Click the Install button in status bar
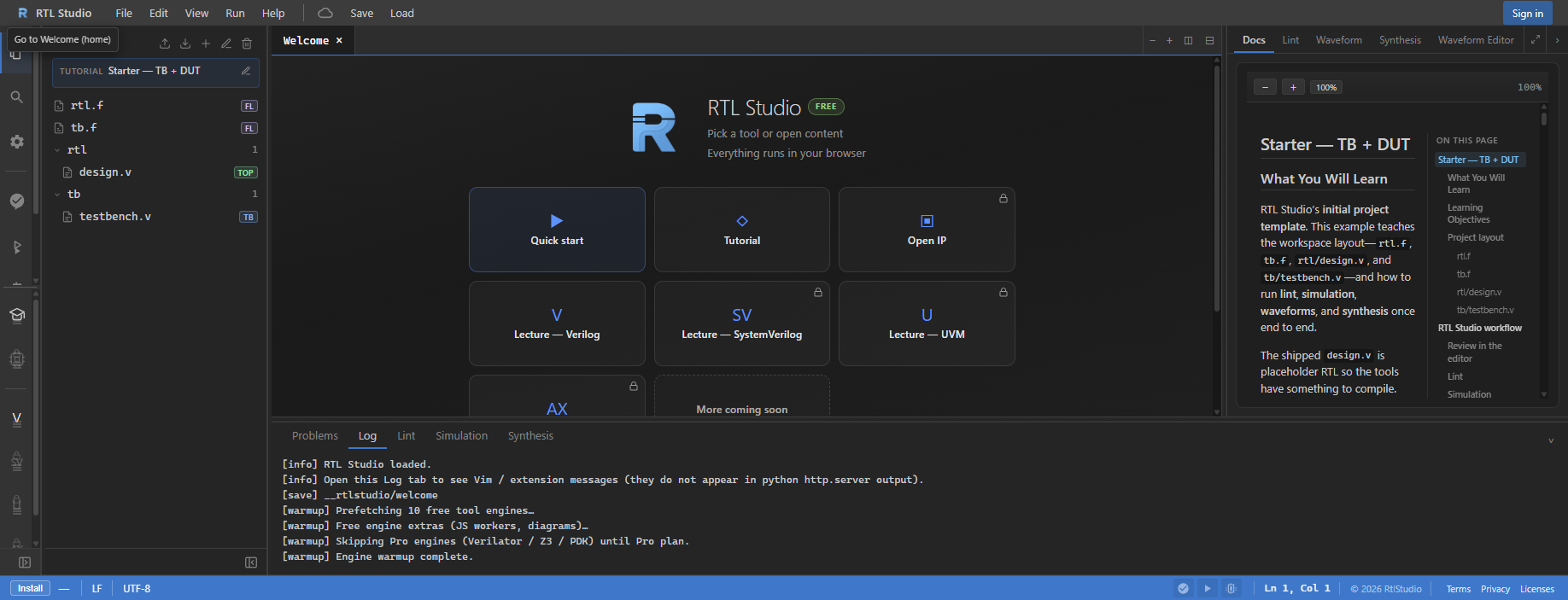 [30, 588]
